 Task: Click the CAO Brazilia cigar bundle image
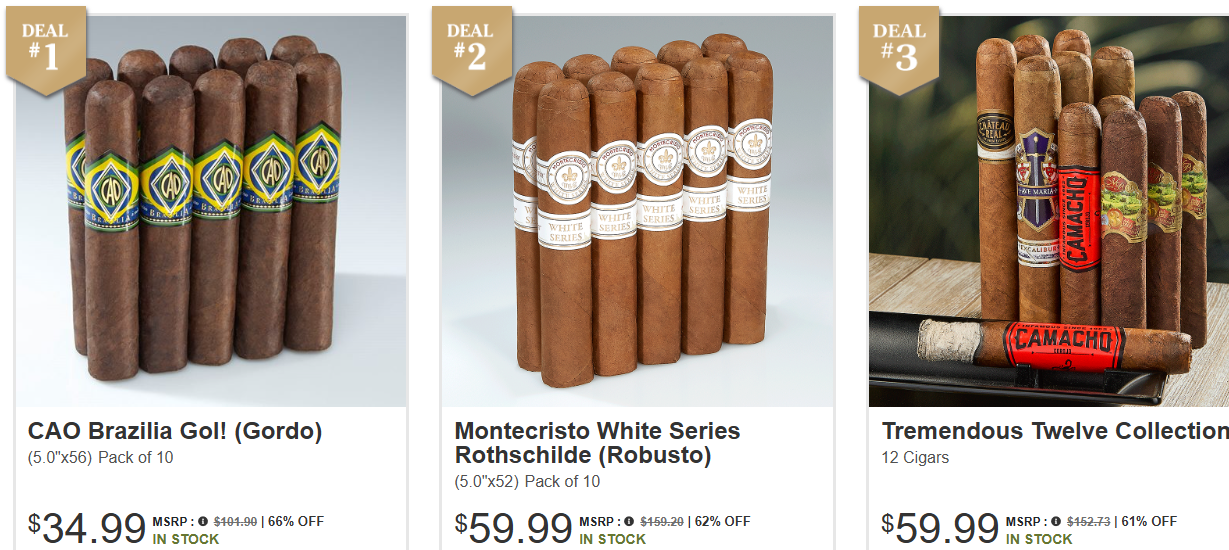211,211
